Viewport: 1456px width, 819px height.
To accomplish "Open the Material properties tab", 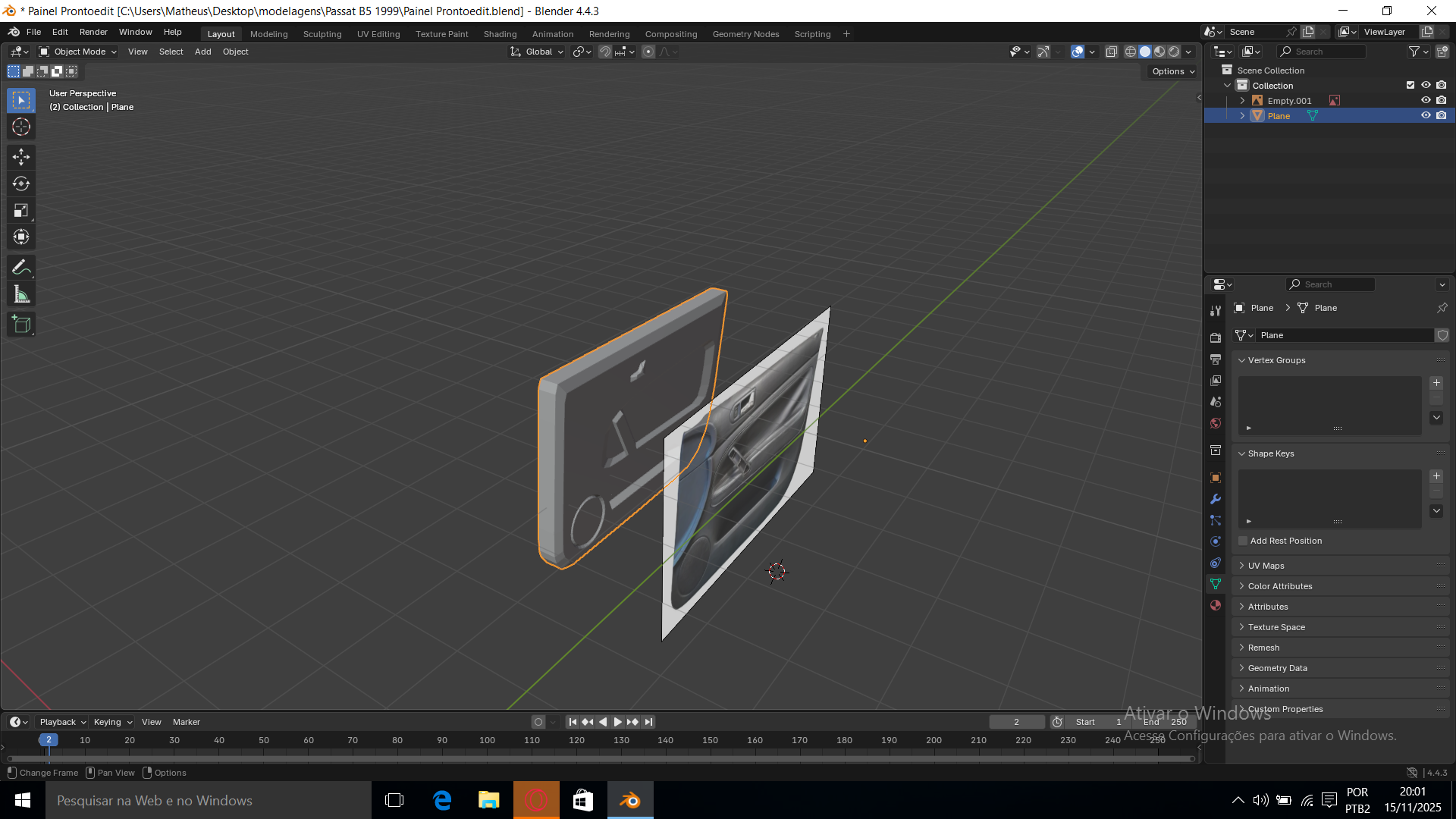I will (x=1216, y=605).
